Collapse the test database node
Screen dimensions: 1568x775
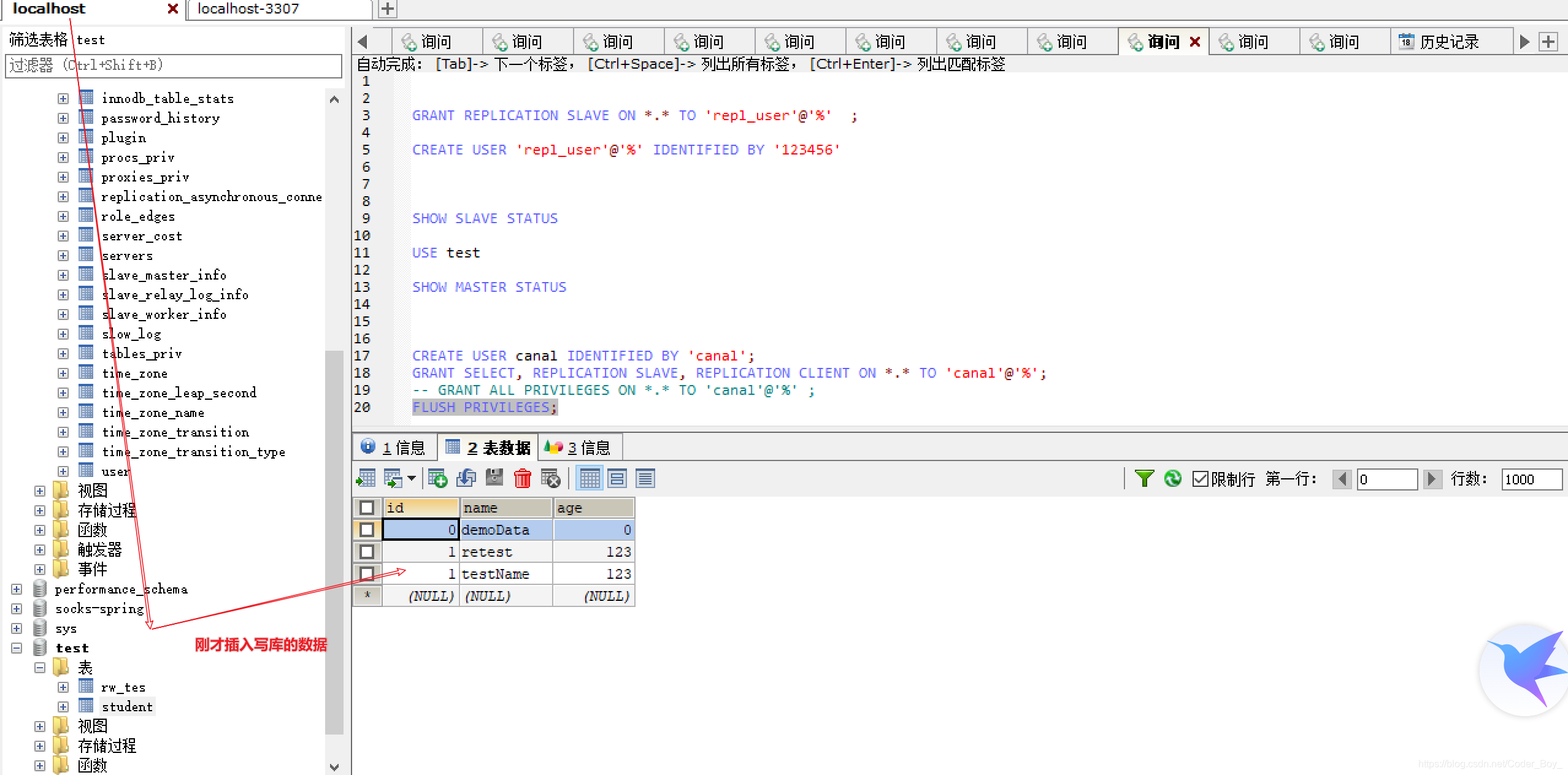(x=17, y=648)
